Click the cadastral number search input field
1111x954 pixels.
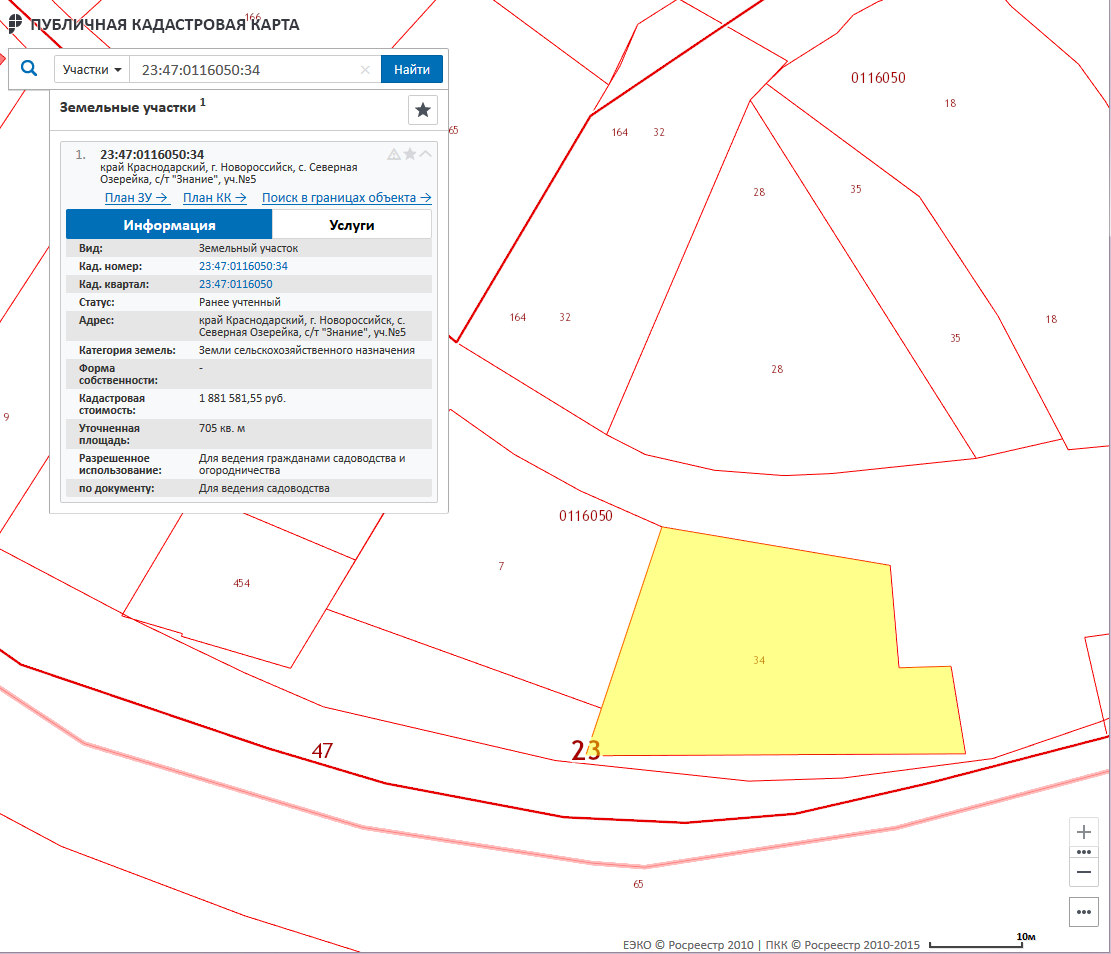[248, 69]
